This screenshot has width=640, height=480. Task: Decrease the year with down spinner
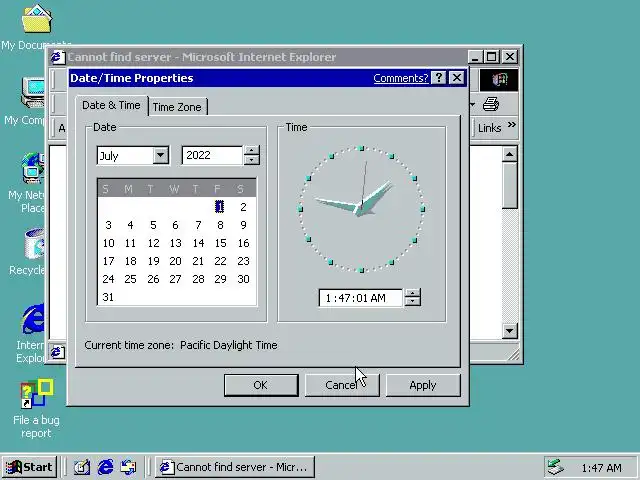click(251, 160)
